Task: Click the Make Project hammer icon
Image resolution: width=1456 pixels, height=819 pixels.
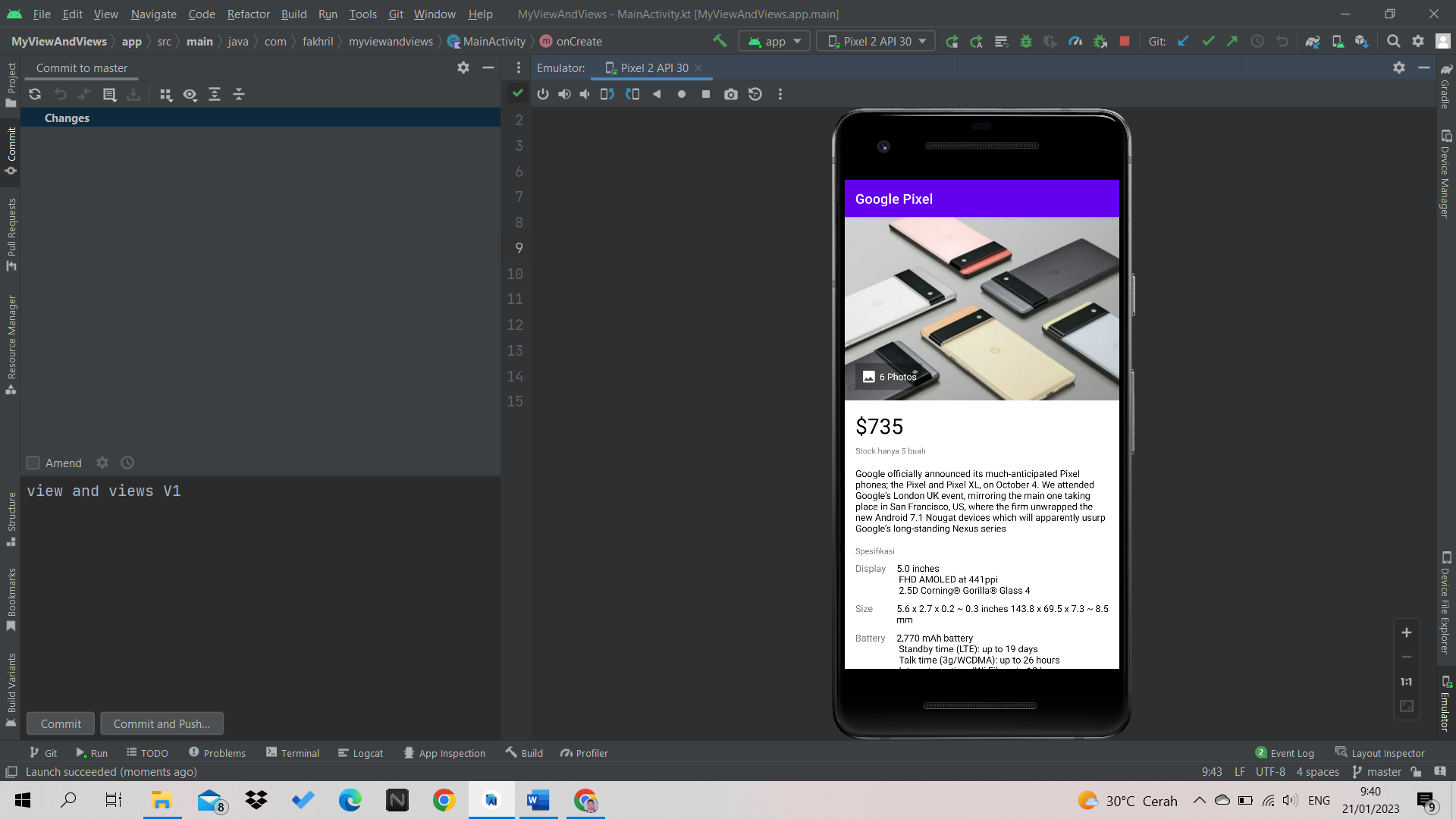Action: pos(719,41)
